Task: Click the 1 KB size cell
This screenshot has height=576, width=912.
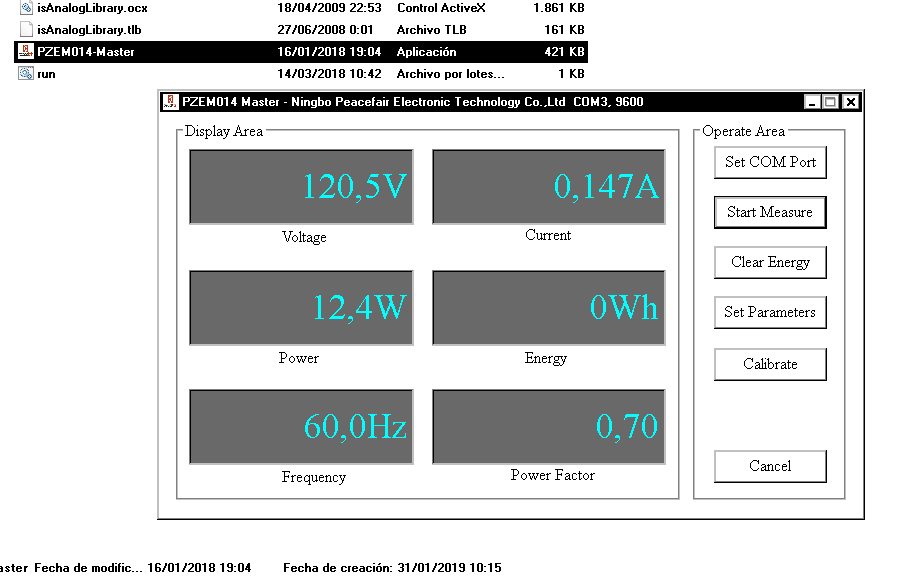Action: tap(571, 74)
